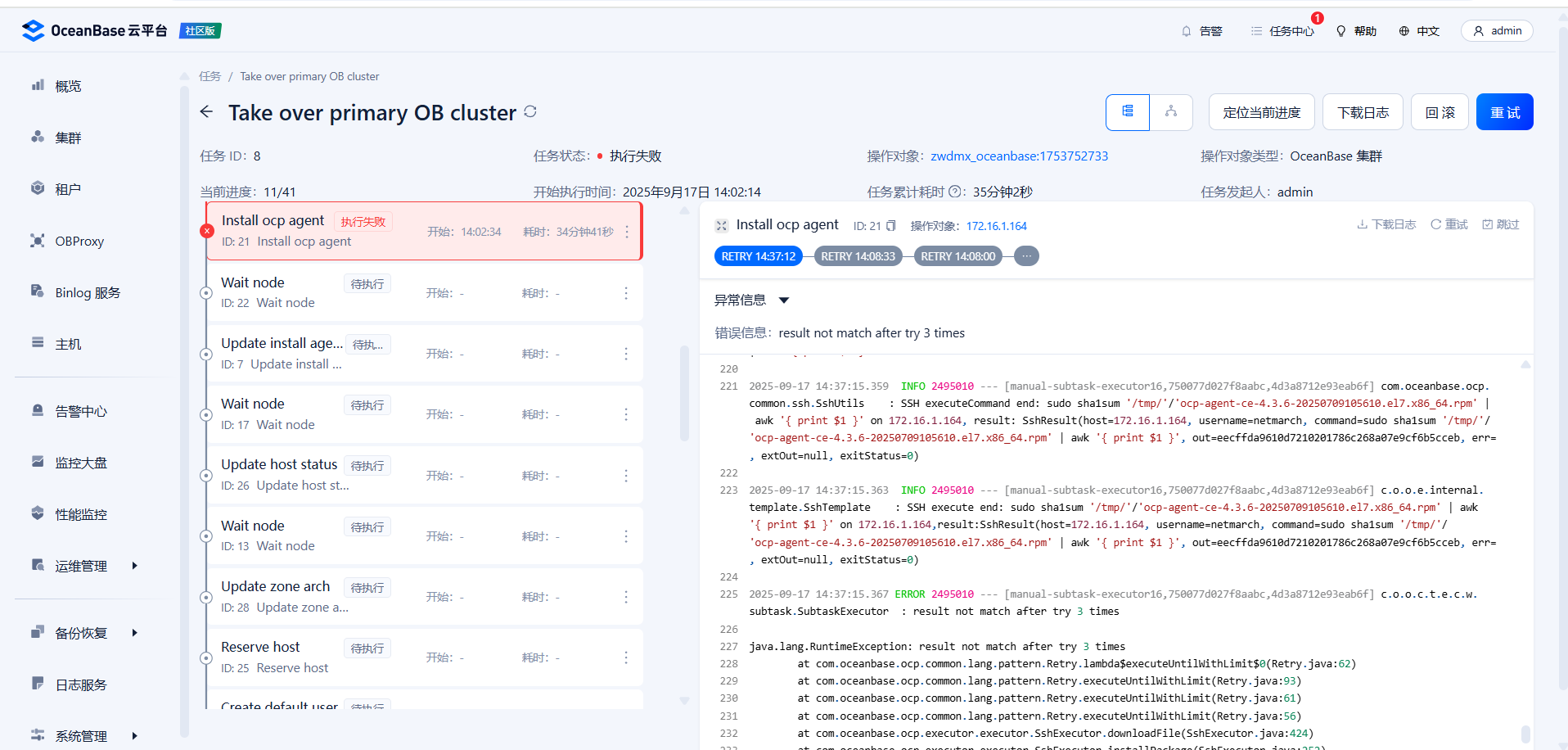Switch to flow graph view mode icon
Image resolution: width=1568 pixels, height=750 pixels.
point(1171,112)
